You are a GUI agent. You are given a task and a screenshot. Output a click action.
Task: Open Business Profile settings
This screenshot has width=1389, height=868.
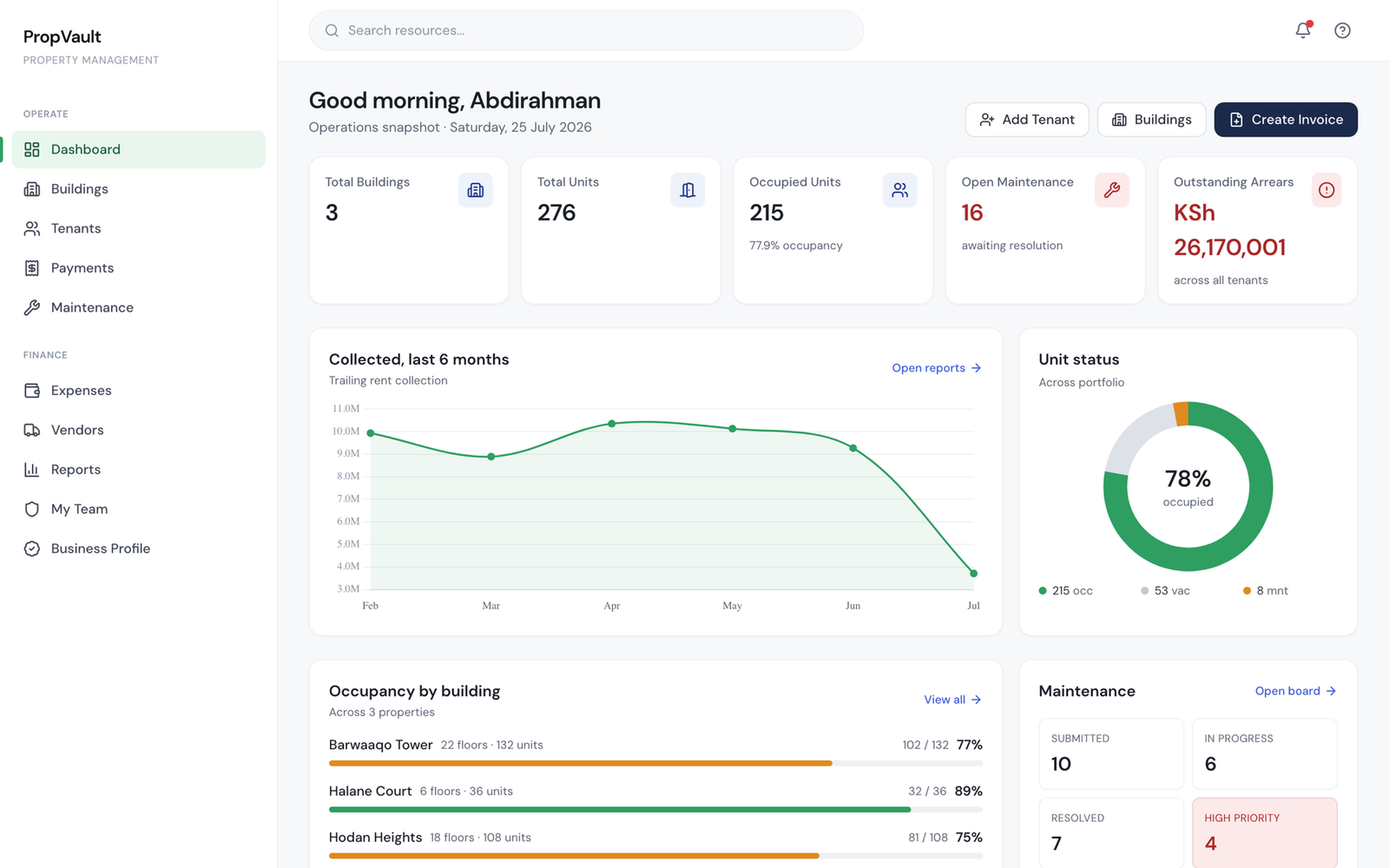[x=139, y=549]
